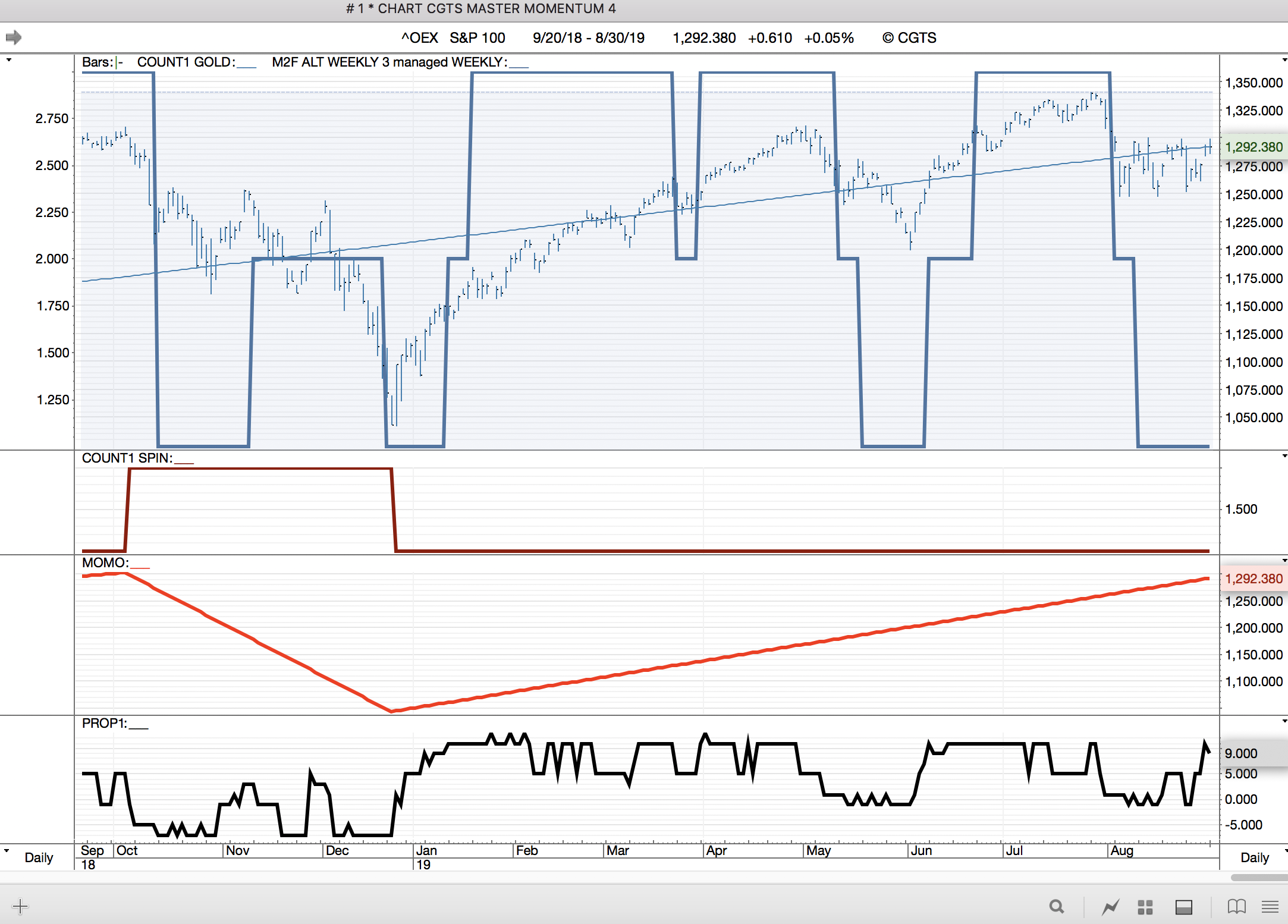The image size is (1288, 924).
Task: Open the PROP1 pane dropdown triangle
Action: pos(1284,721)
